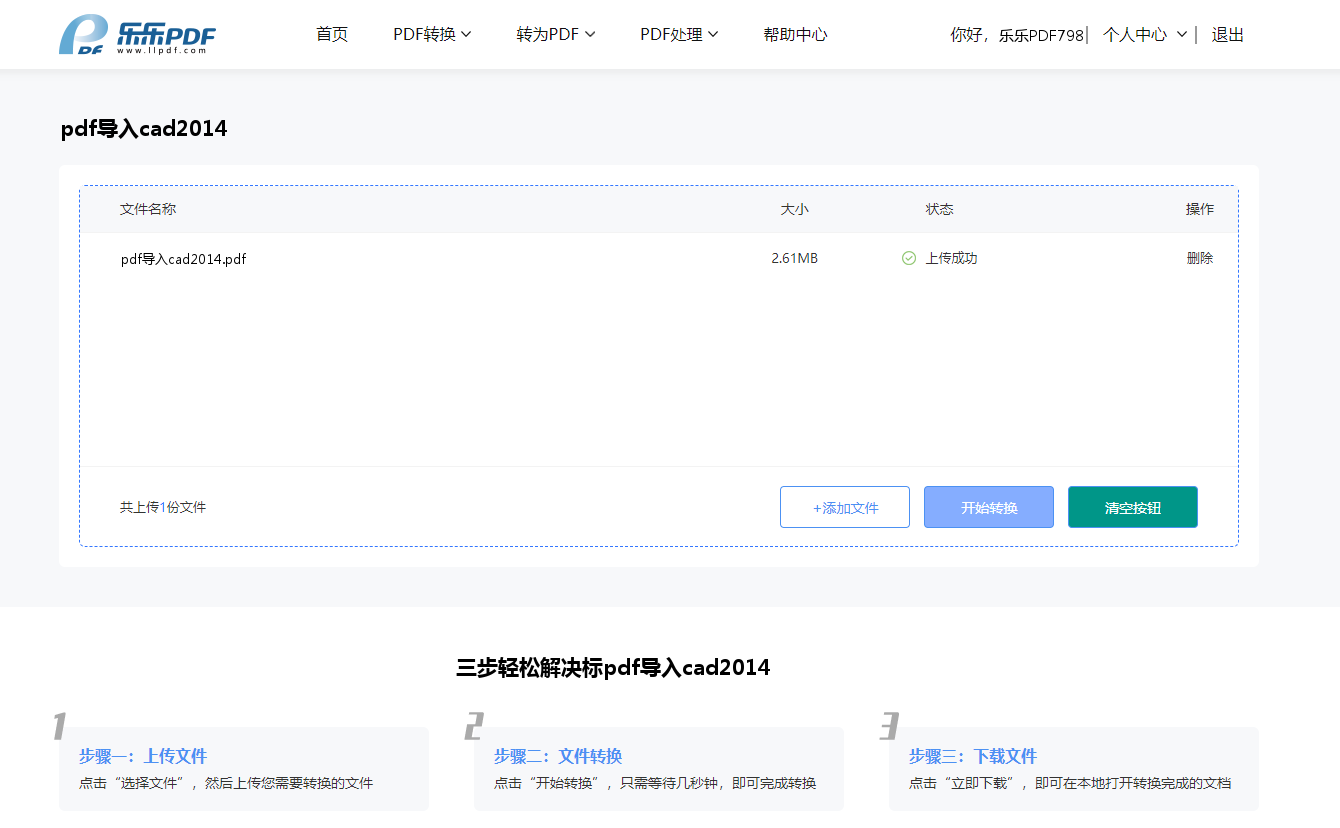Click the 退出 logout link
This screenshot has width=1340, height=828.
click(1228, 34)
